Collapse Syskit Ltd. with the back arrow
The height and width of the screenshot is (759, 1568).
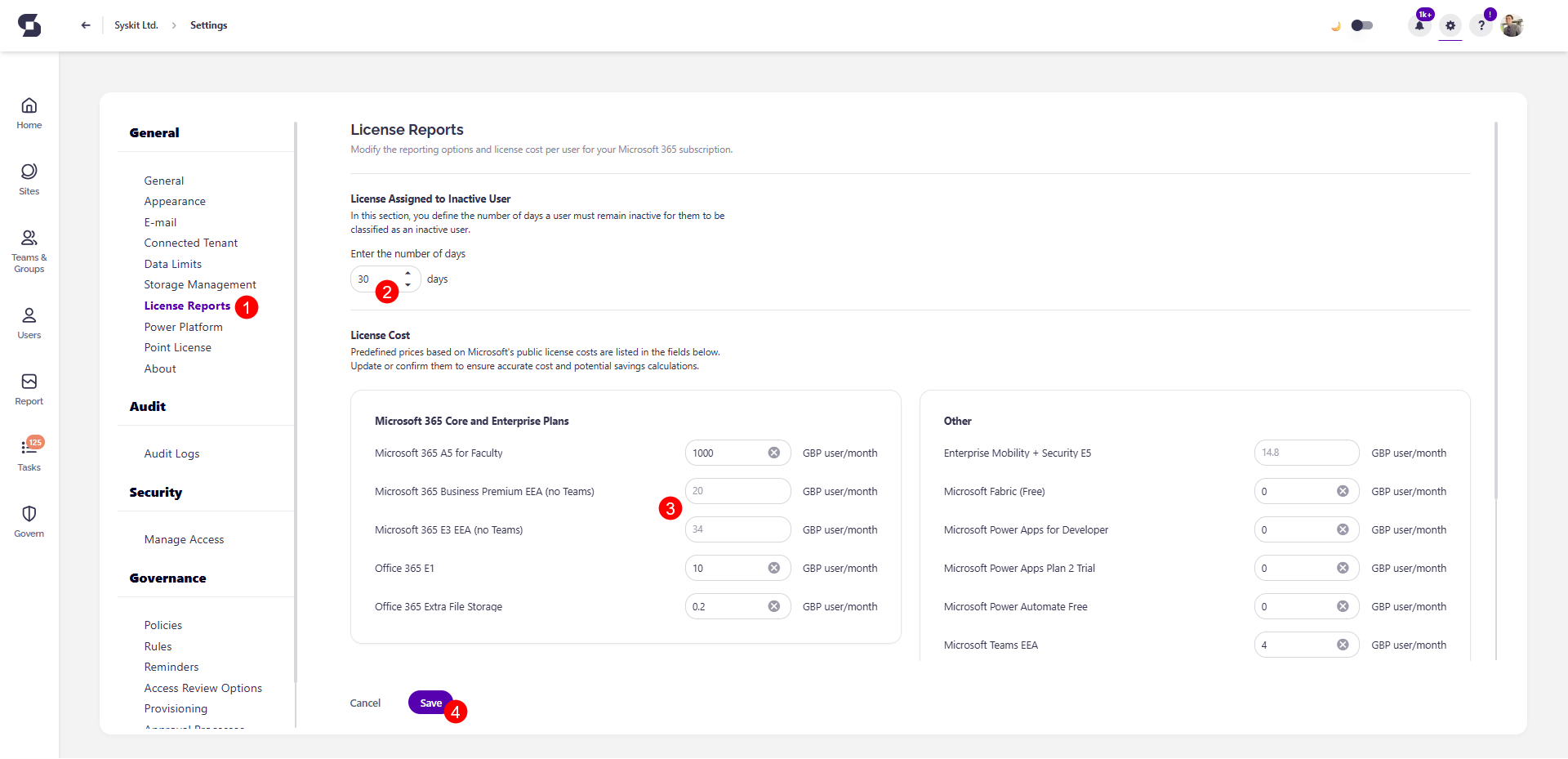[x=85, y=25]
